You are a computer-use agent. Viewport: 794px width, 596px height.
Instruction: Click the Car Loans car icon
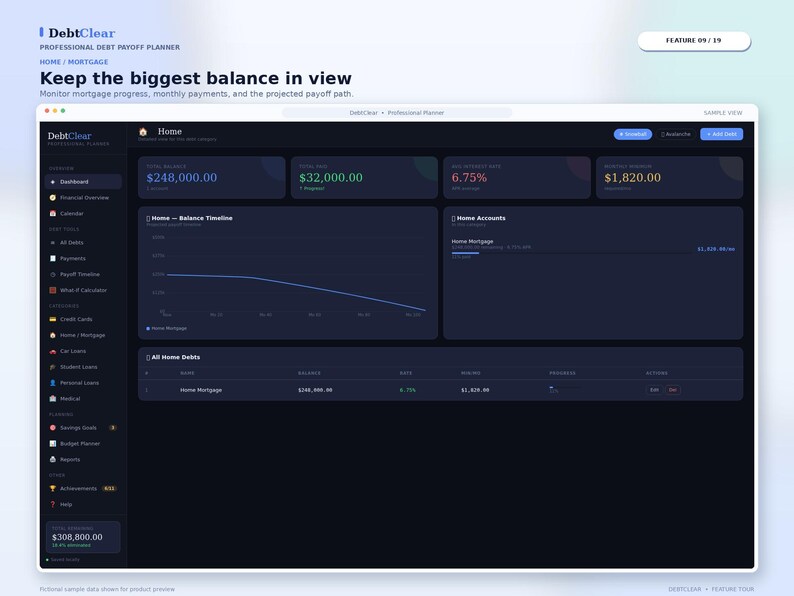point(53,351)
